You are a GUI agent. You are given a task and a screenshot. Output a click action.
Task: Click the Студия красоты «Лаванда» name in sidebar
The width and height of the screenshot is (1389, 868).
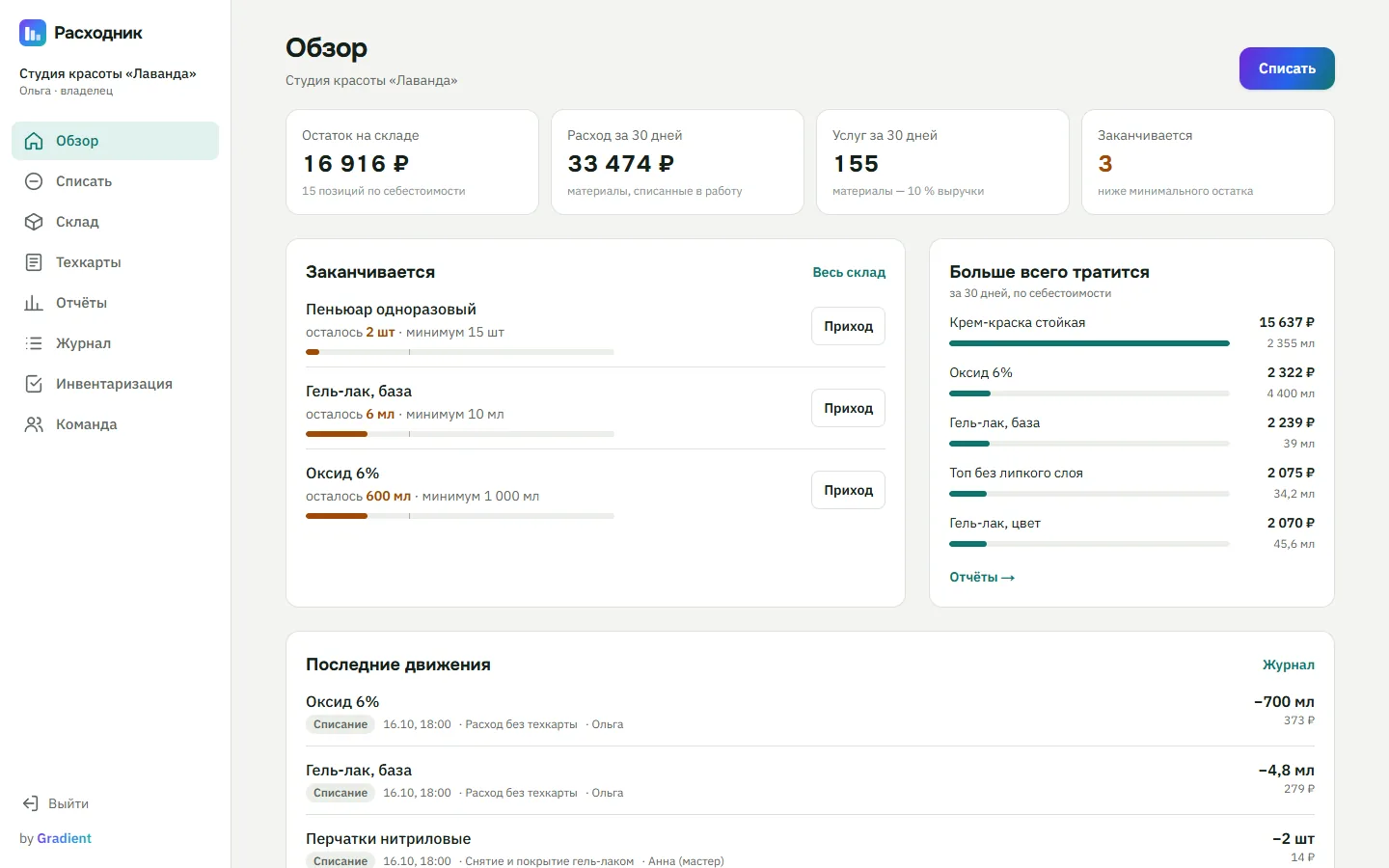coord(108,73)
